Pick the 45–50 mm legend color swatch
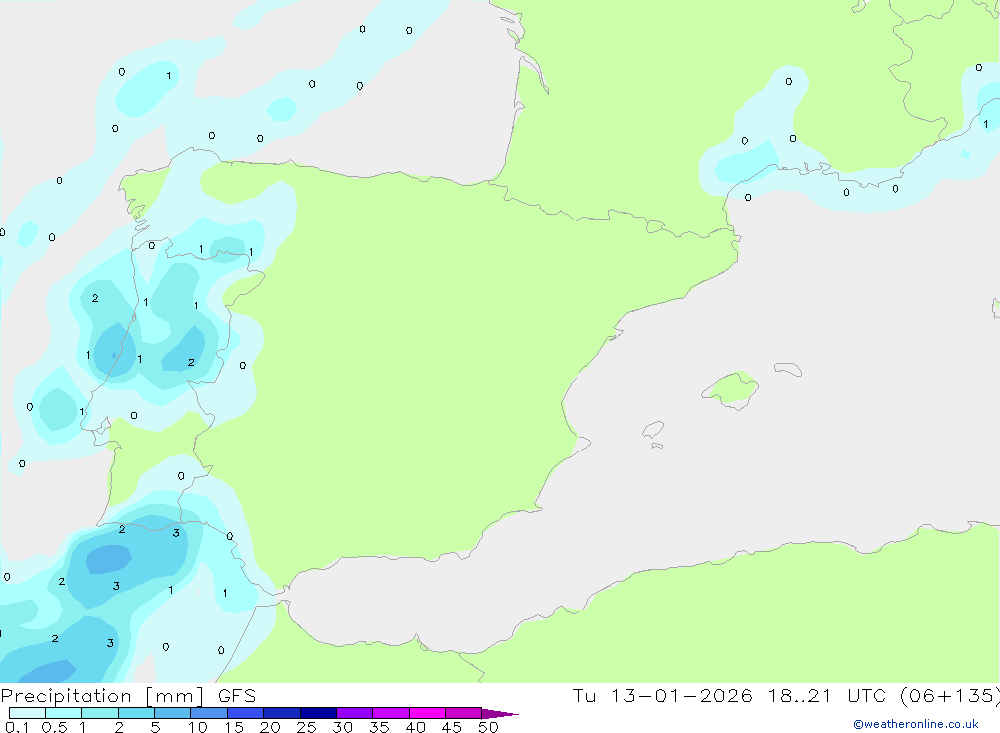Viewport: 1000px width, 733px height. click(464, 713)
